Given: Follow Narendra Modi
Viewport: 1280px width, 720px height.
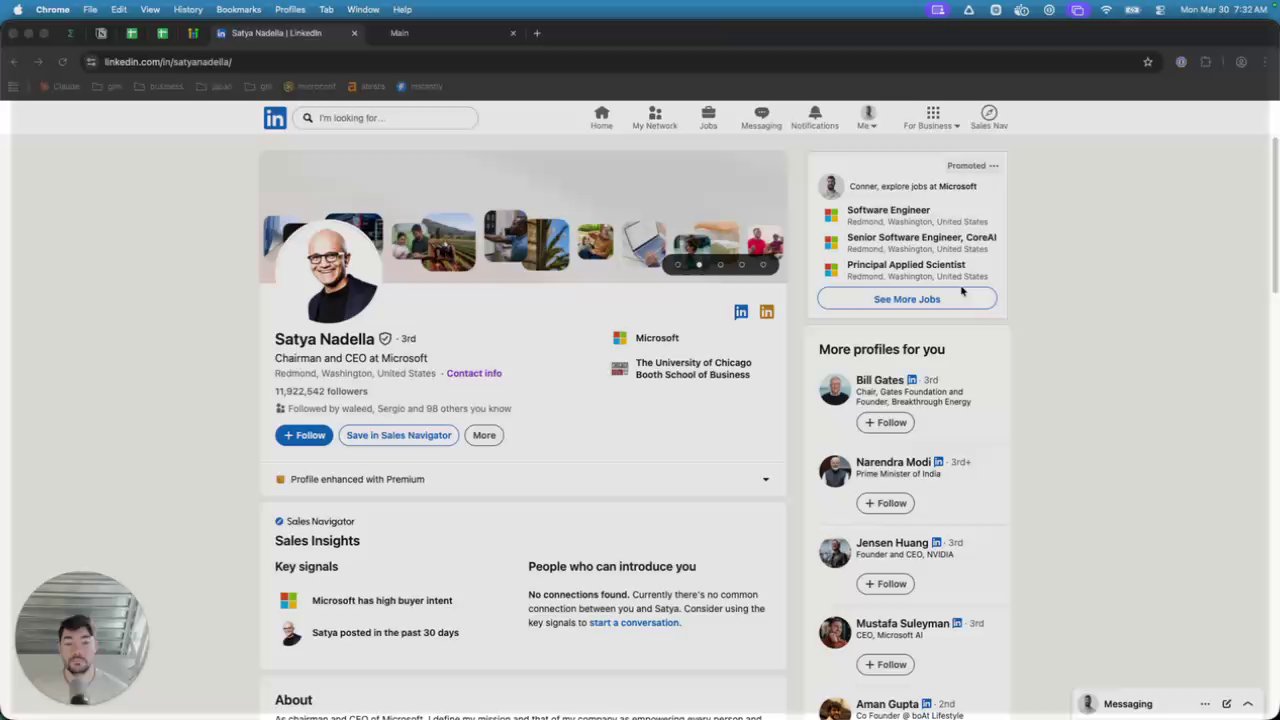Looking at the screenshot, I should click(885, 503).
